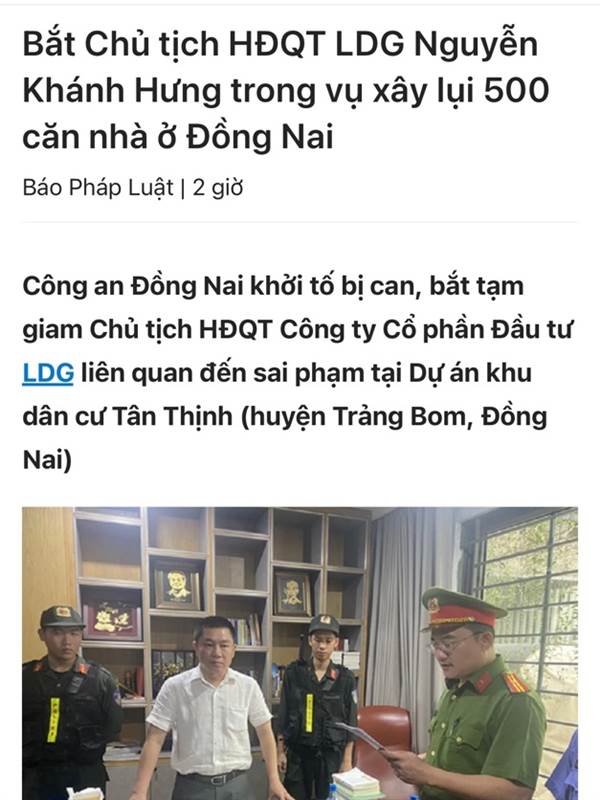Select the Báo Pháp Luật source name

click(x=98, y=188)
